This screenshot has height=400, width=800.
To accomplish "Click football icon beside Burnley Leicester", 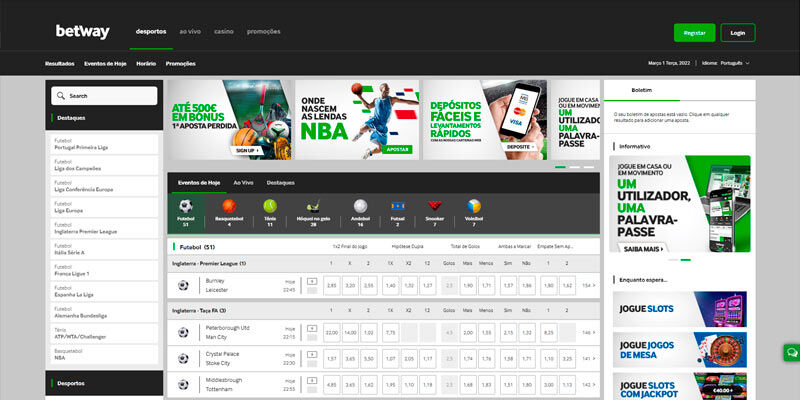I will point(183,285).
